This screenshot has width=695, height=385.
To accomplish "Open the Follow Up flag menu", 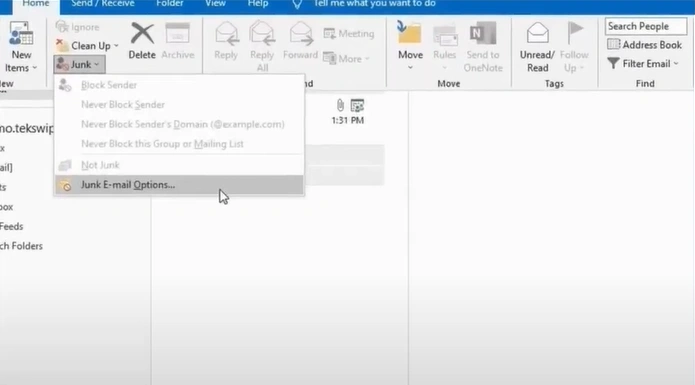I will [574, 47].
